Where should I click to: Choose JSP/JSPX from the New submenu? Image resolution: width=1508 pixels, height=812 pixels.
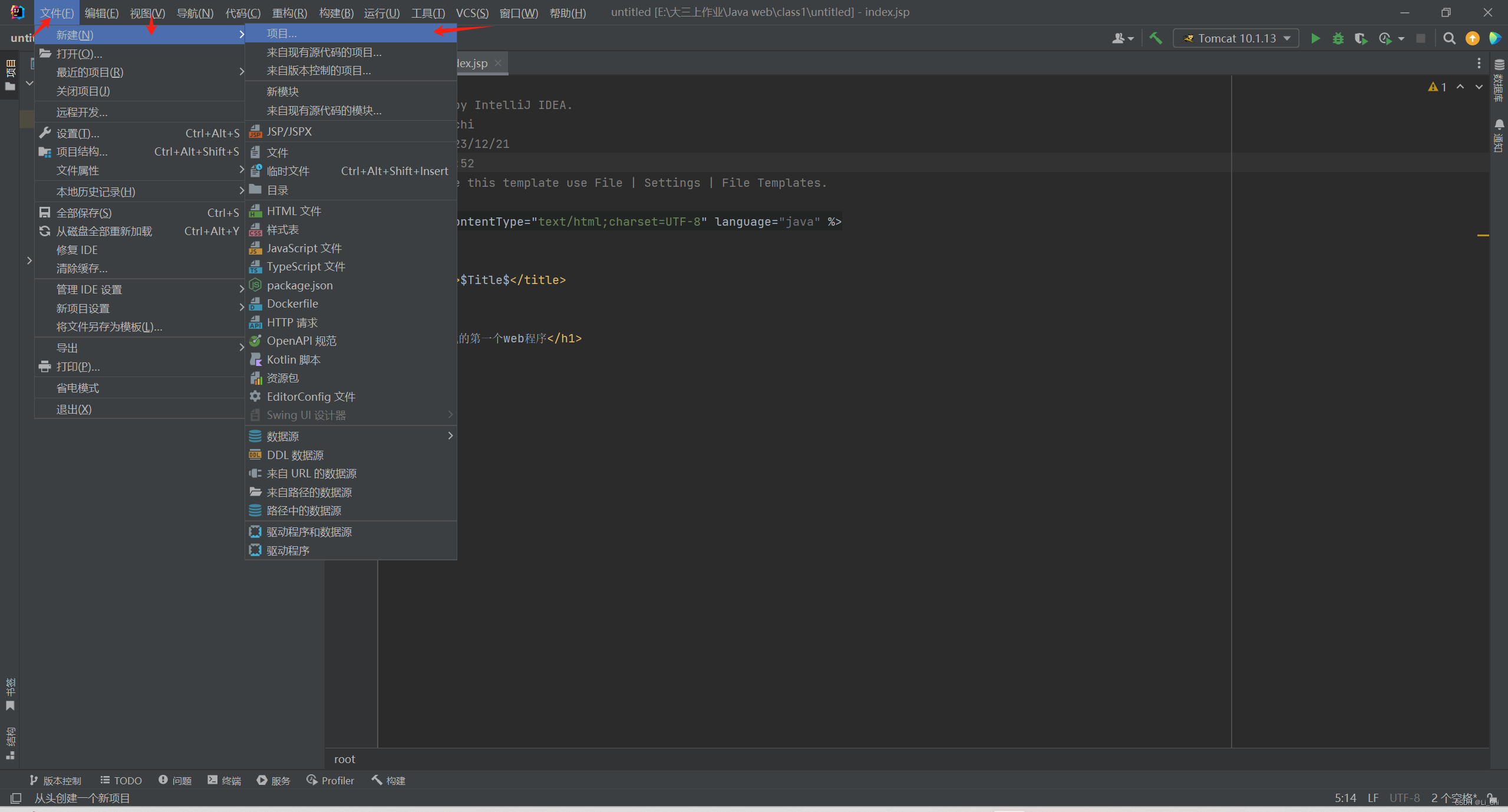pos(289,131)
